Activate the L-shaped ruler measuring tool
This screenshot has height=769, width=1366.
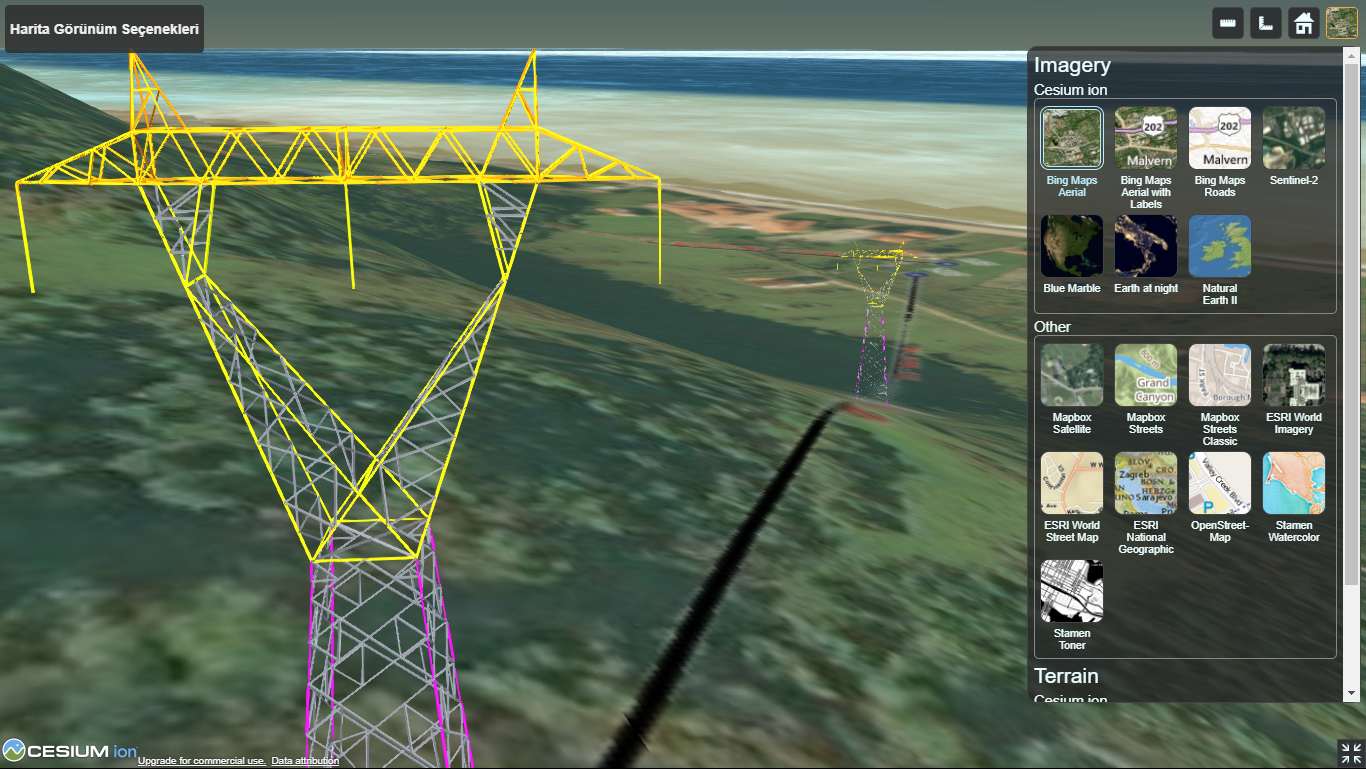pos(1266,23)
